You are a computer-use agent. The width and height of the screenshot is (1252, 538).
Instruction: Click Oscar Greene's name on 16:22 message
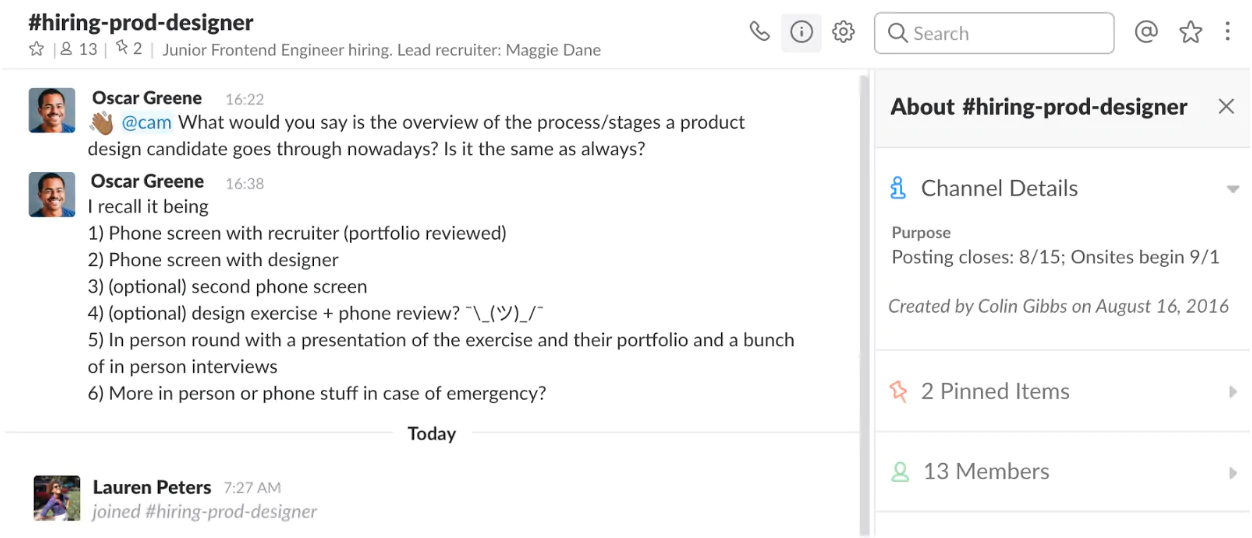pos(147,98)
